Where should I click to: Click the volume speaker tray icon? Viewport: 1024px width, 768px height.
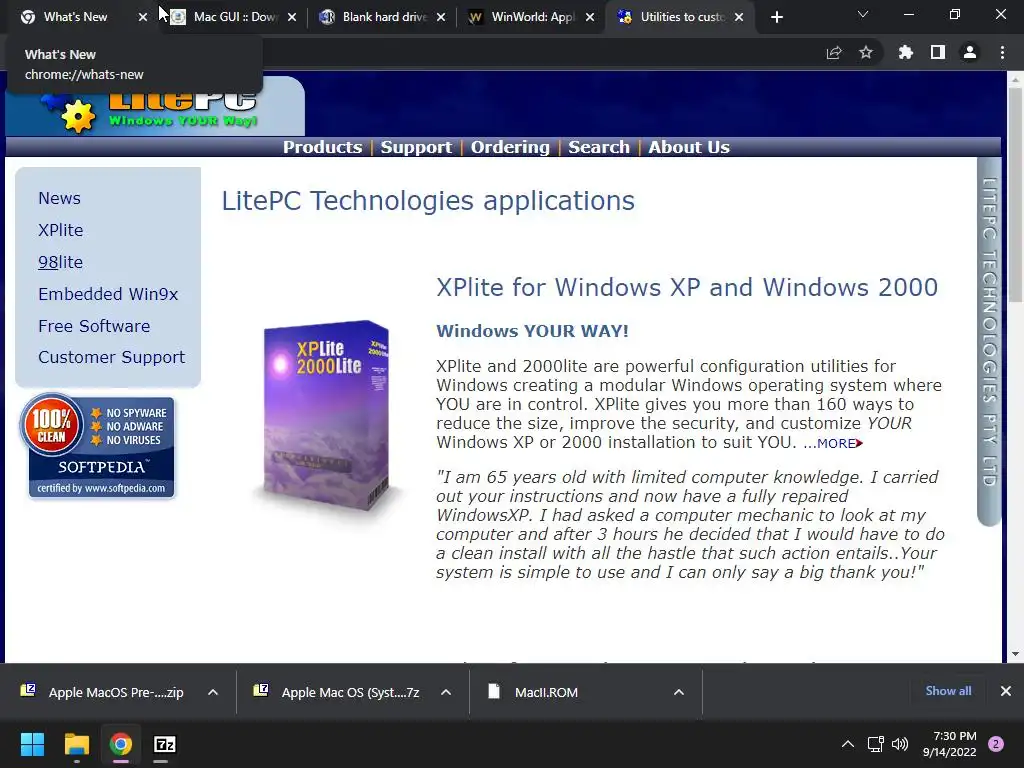[x=901, y=744]
